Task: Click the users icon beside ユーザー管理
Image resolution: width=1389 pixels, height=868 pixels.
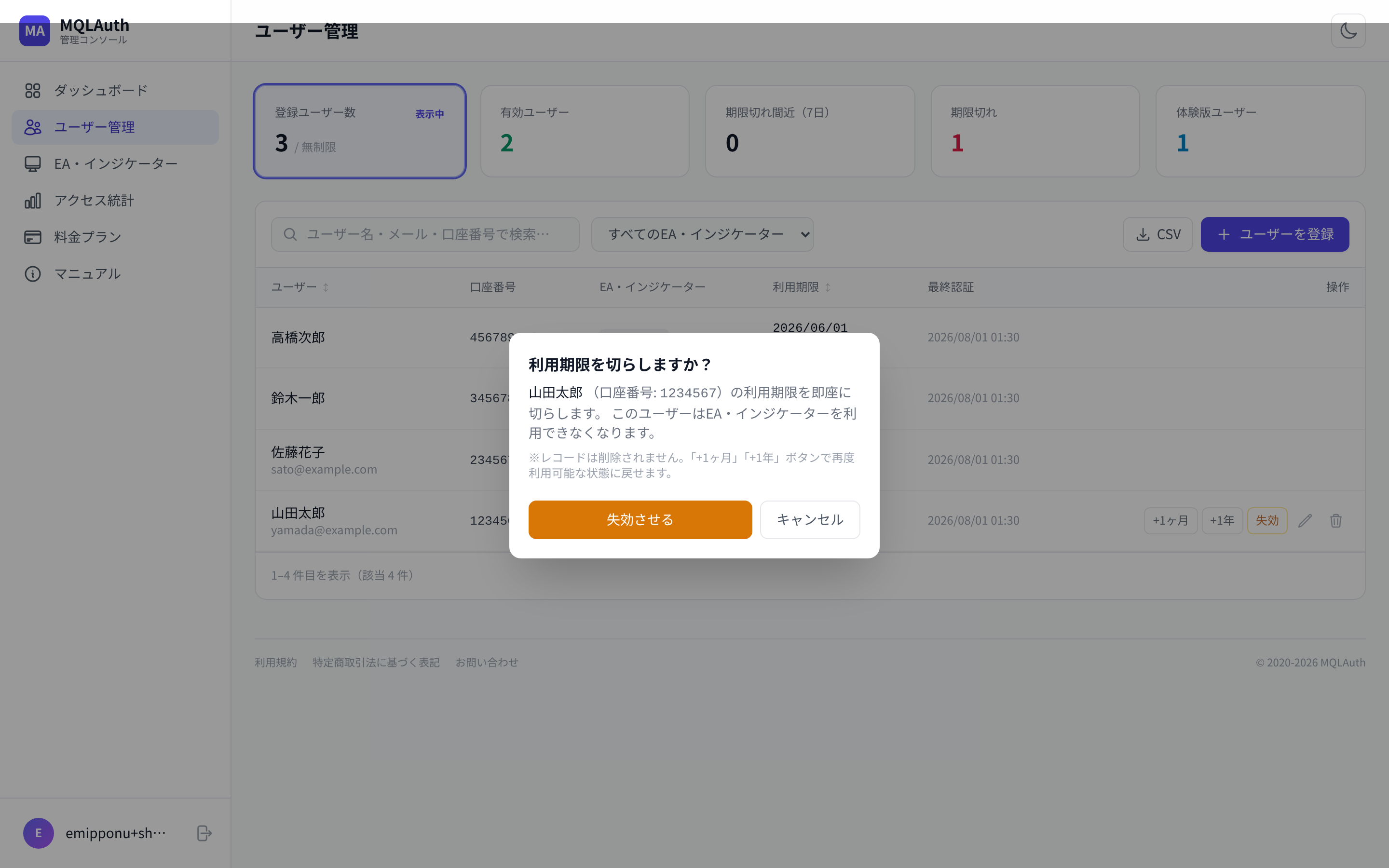Action: tap(33, 127)
